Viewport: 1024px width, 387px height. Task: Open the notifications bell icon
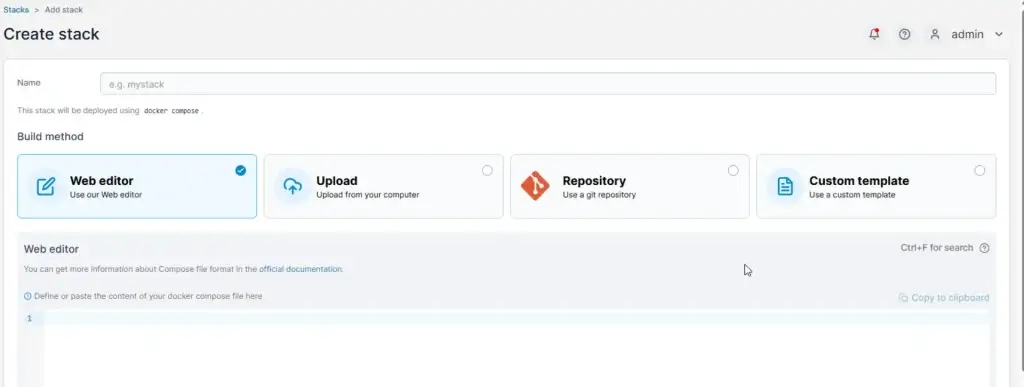coord(874,35)
